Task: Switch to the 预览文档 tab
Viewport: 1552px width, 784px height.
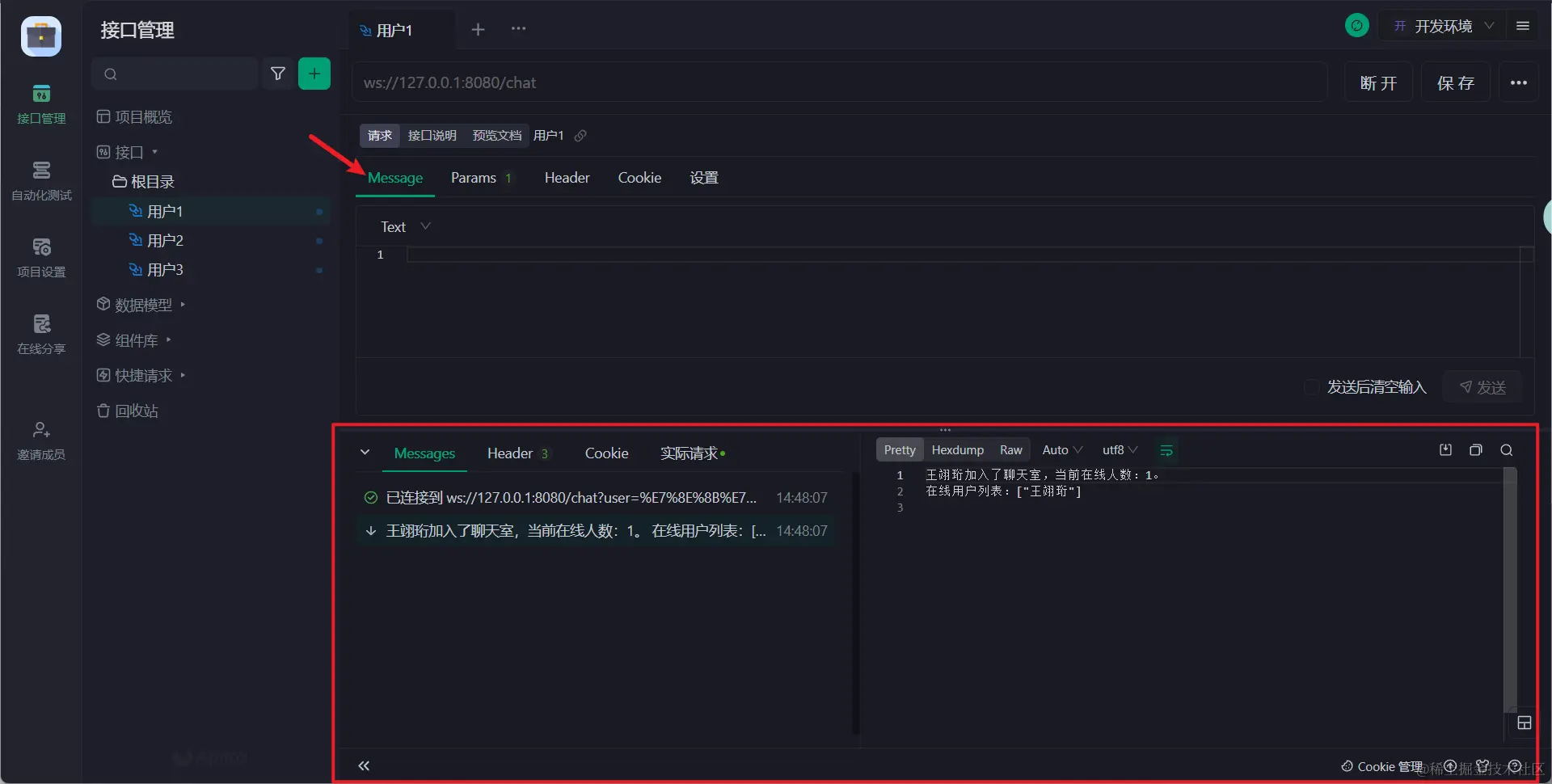Action: (496, 136)
